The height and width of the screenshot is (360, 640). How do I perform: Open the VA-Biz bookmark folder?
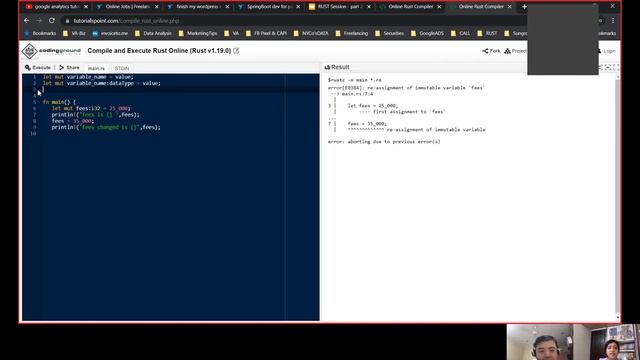[x=74, y=33]
